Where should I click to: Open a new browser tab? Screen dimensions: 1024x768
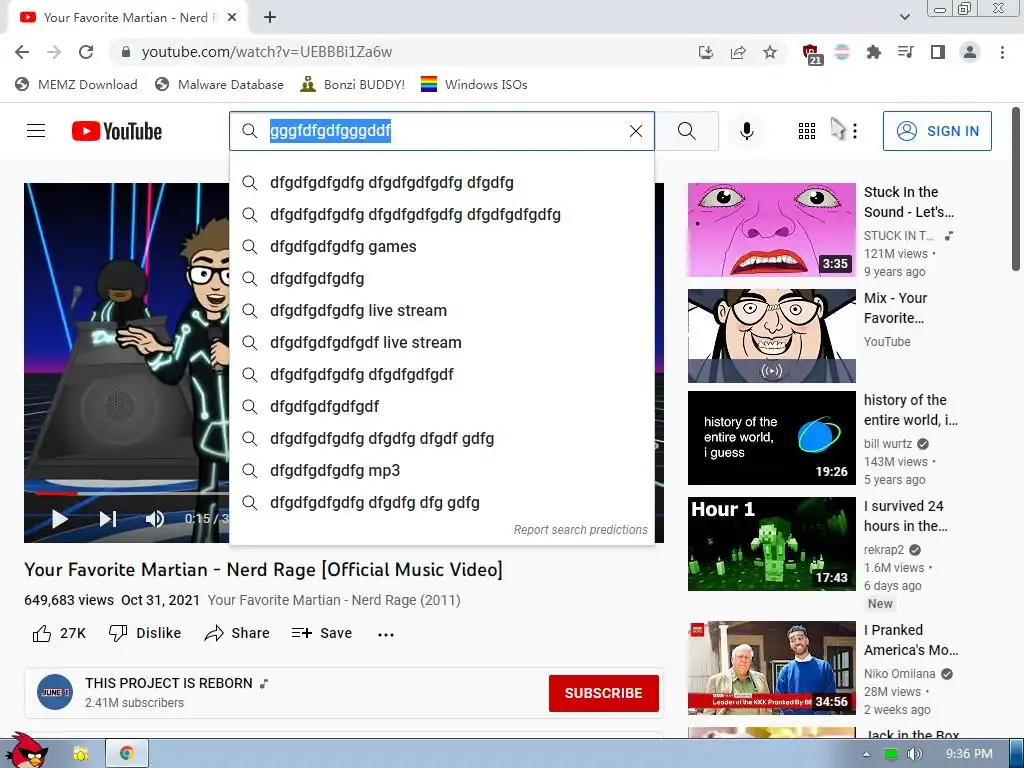point(270,18)
